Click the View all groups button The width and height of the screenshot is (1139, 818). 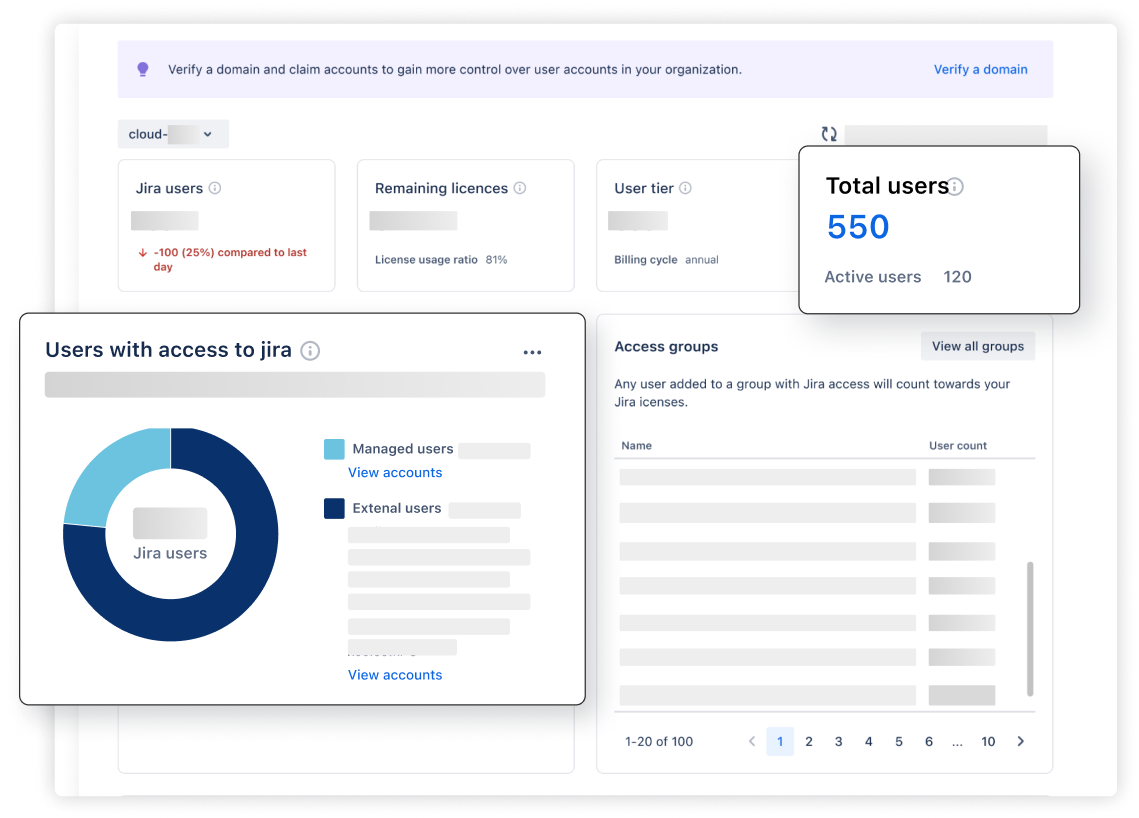(977, 346)
